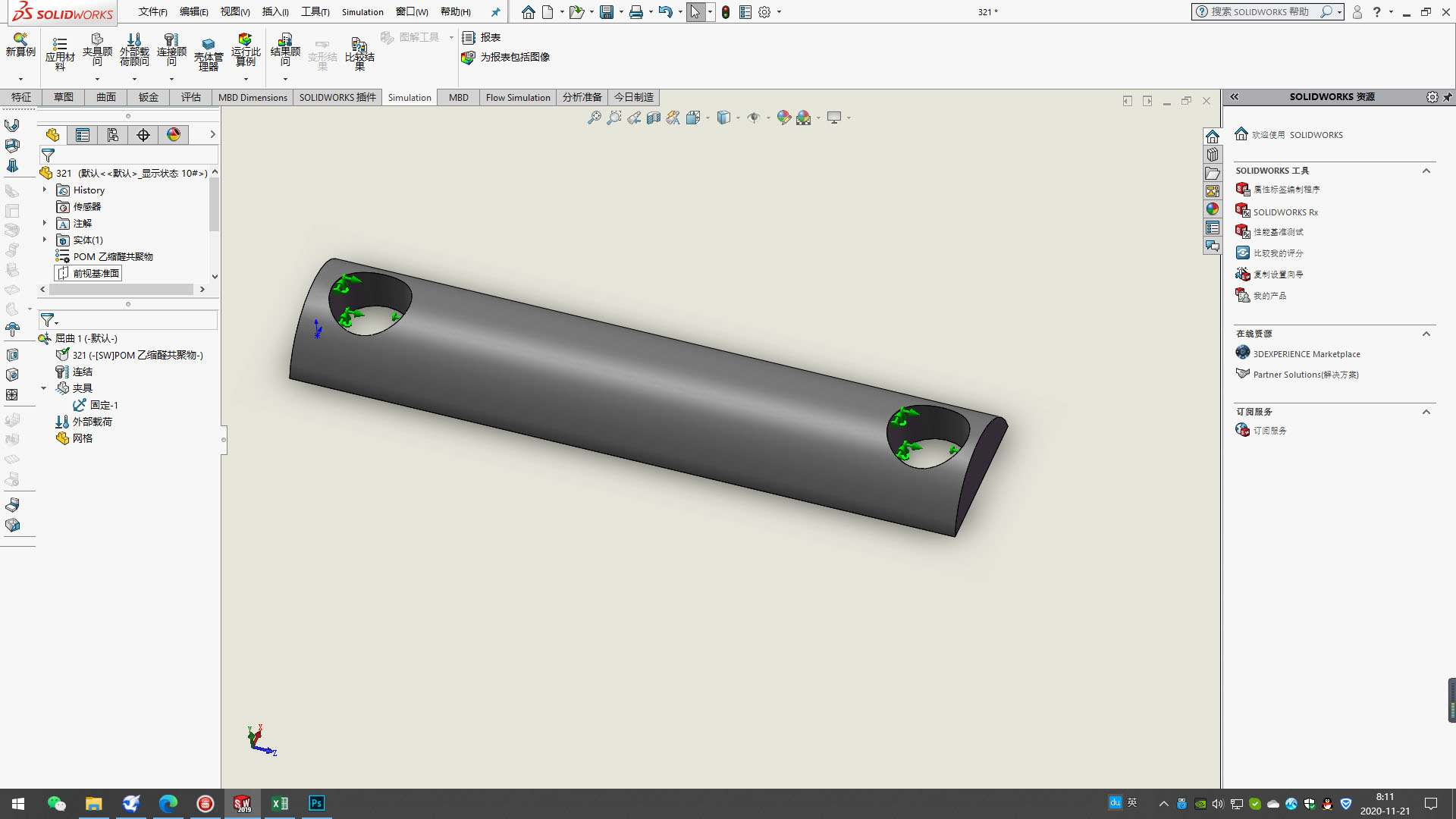The width and height of the screenshot is (1456, 819).
Task: Expand the History tree node
Action: [x=45, y=190]
